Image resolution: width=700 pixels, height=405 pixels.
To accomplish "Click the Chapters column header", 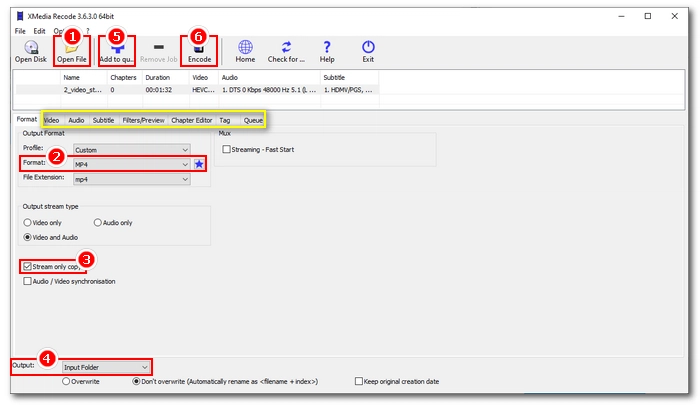I will click(125, 77).
